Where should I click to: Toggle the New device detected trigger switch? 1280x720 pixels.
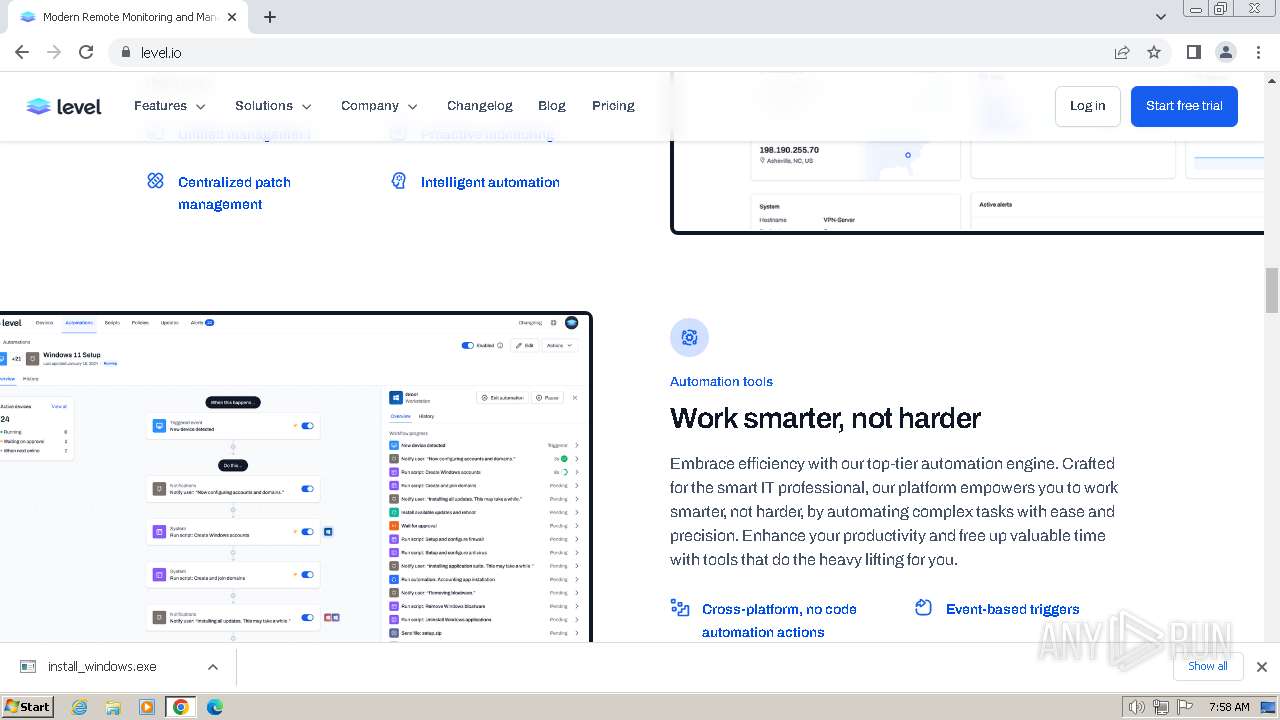307,426
